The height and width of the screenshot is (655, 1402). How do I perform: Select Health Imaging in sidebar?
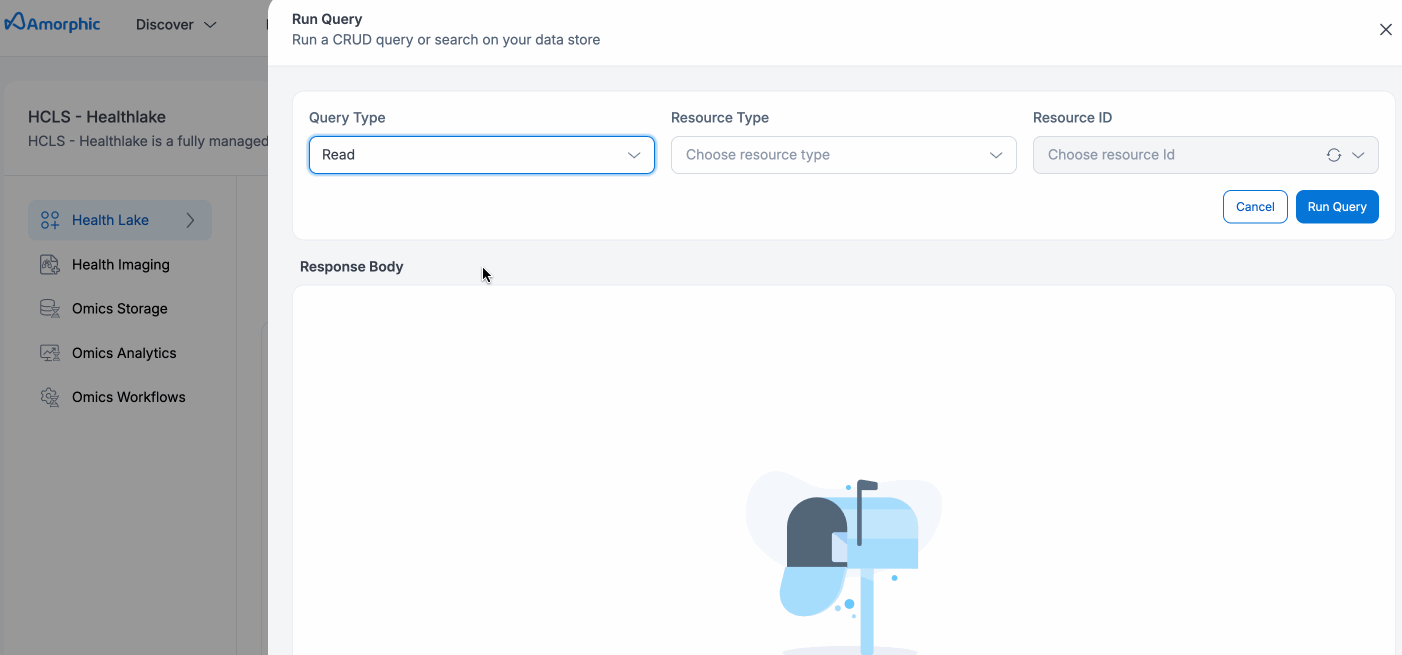coord(121,265)
